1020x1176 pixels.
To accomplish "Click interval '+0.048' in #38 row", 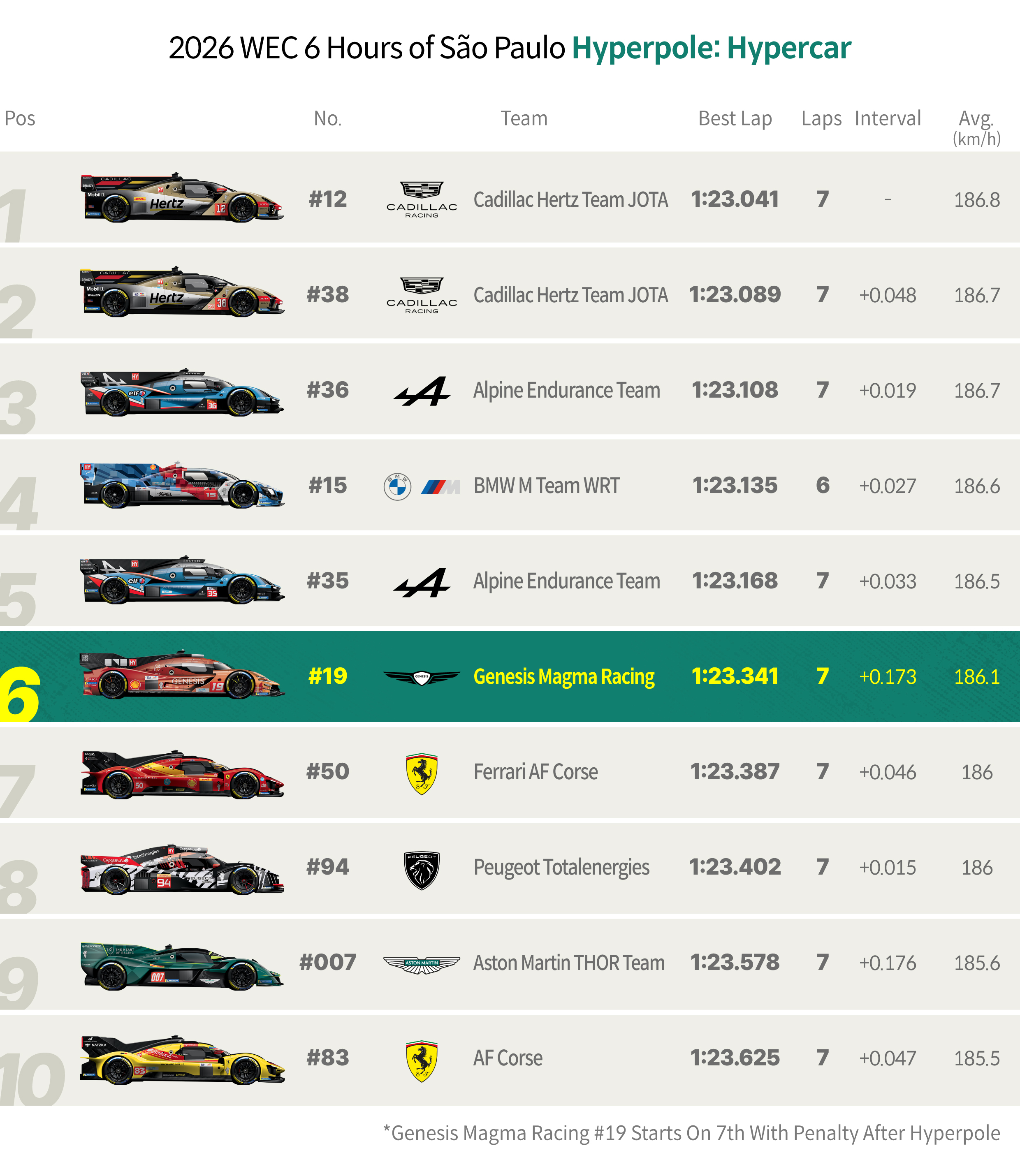I will (x=888, y=295).
